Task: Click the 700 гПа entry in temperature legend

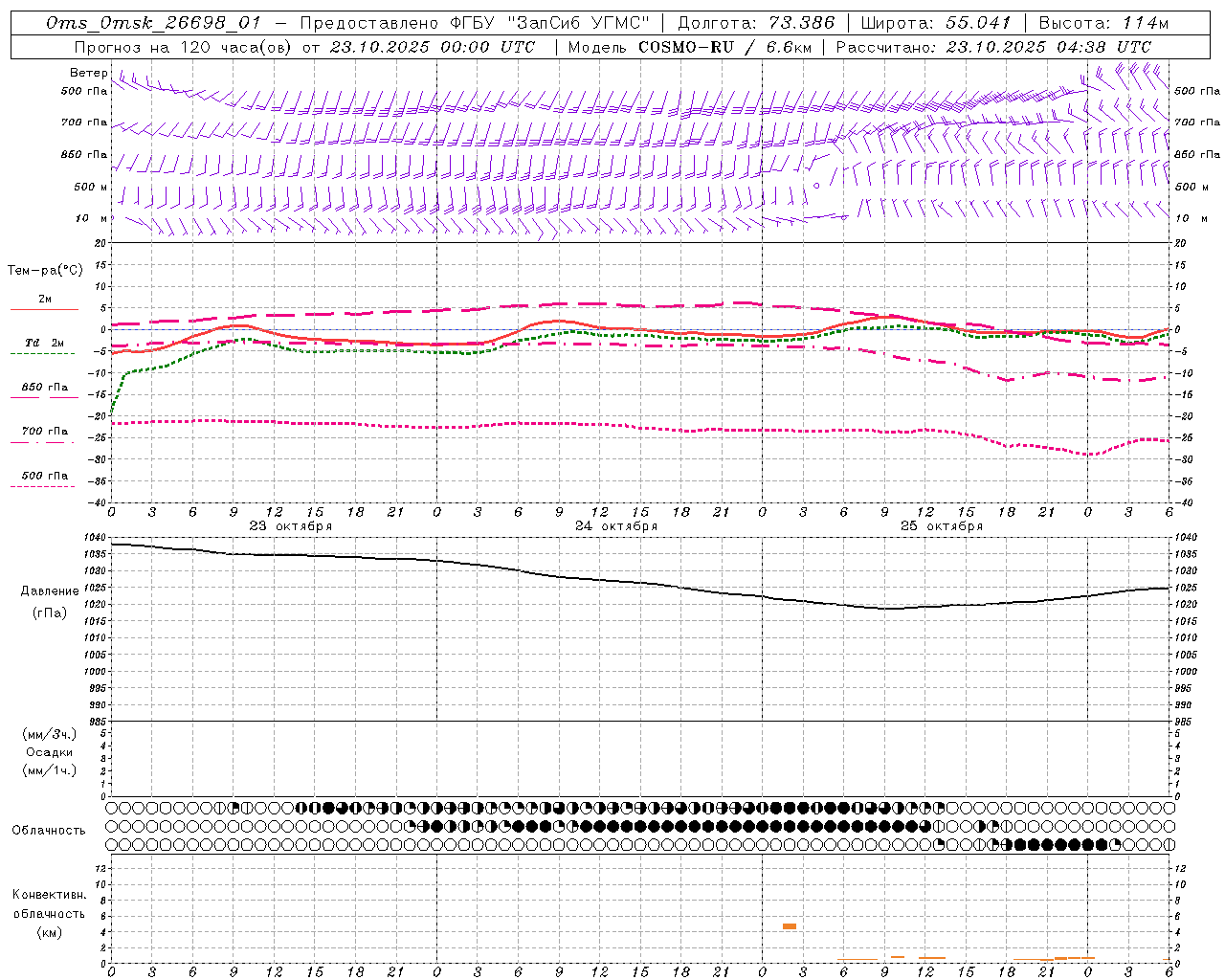Action: [45, 432]
